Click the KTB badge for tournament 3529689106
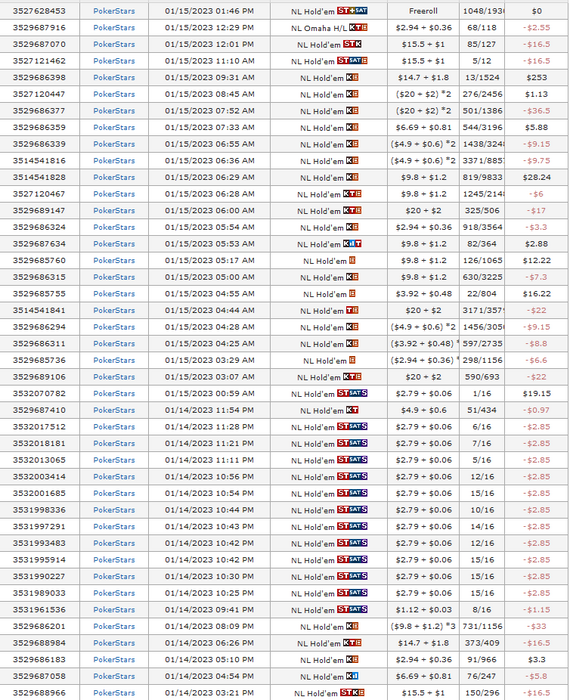Image resolution: width=570 pixels, height=700 pixels. 352,376
